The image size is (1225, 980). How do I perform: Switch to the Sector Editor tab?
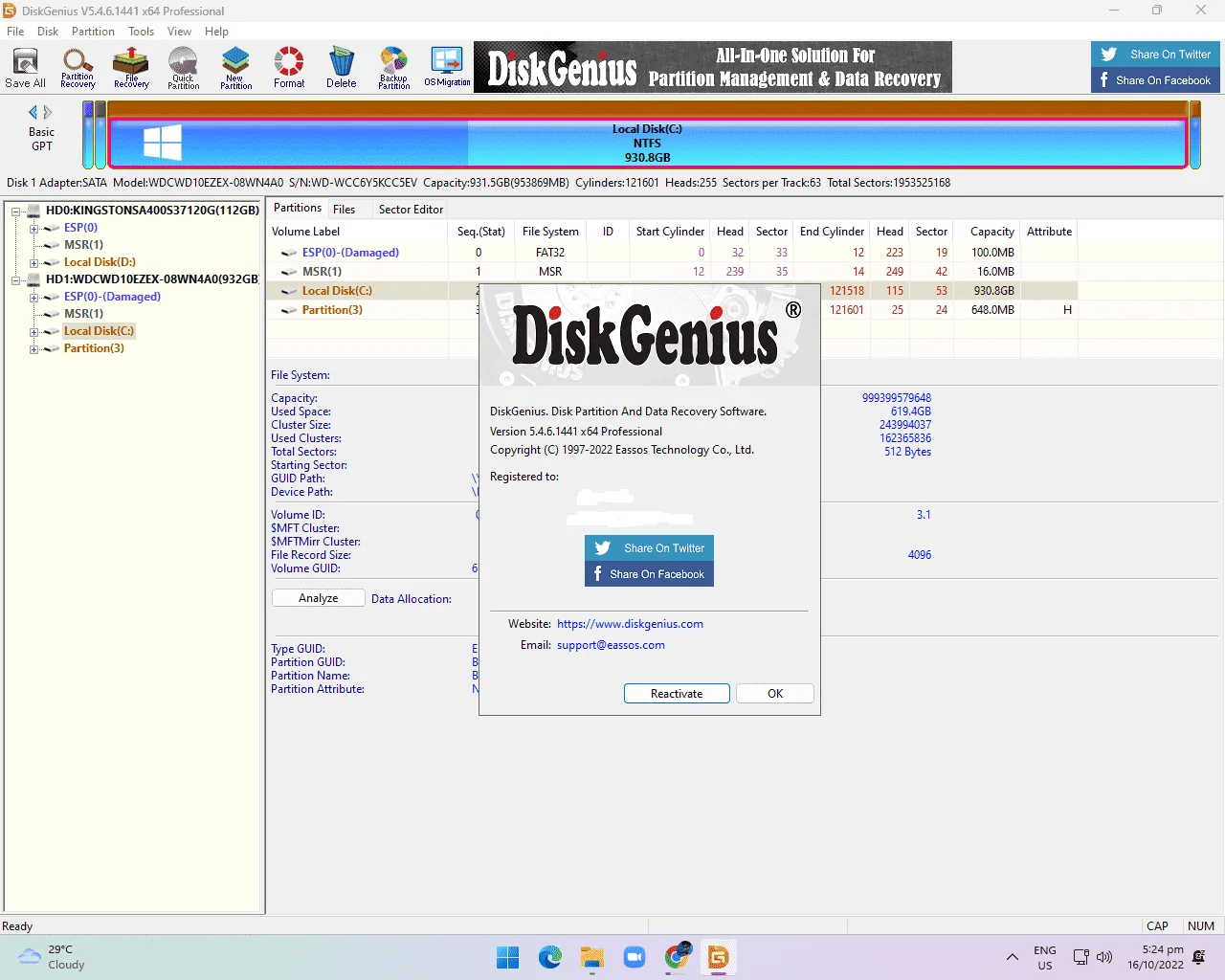411,210
